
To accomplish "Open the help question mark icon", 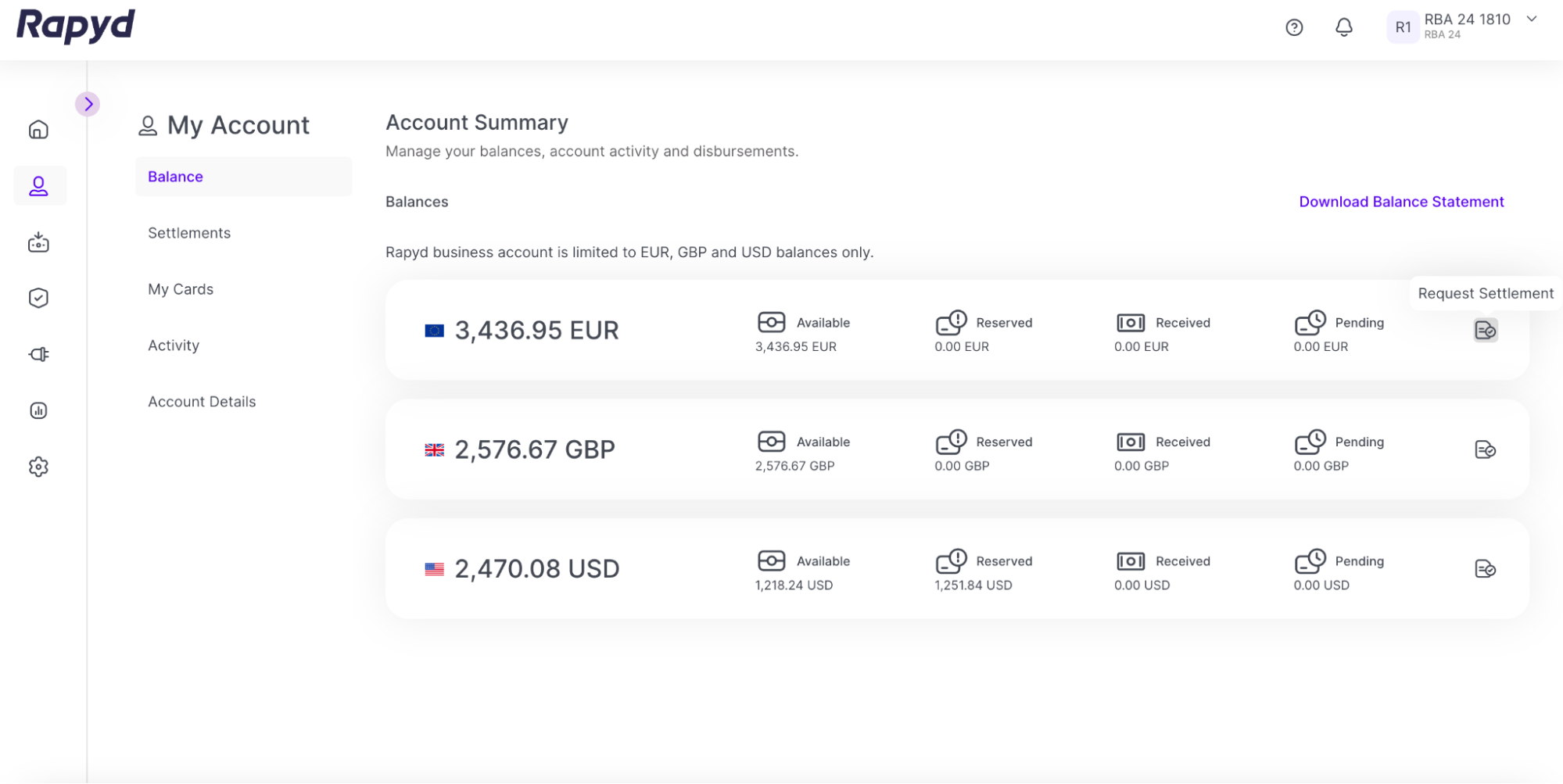I will 1294,27.
